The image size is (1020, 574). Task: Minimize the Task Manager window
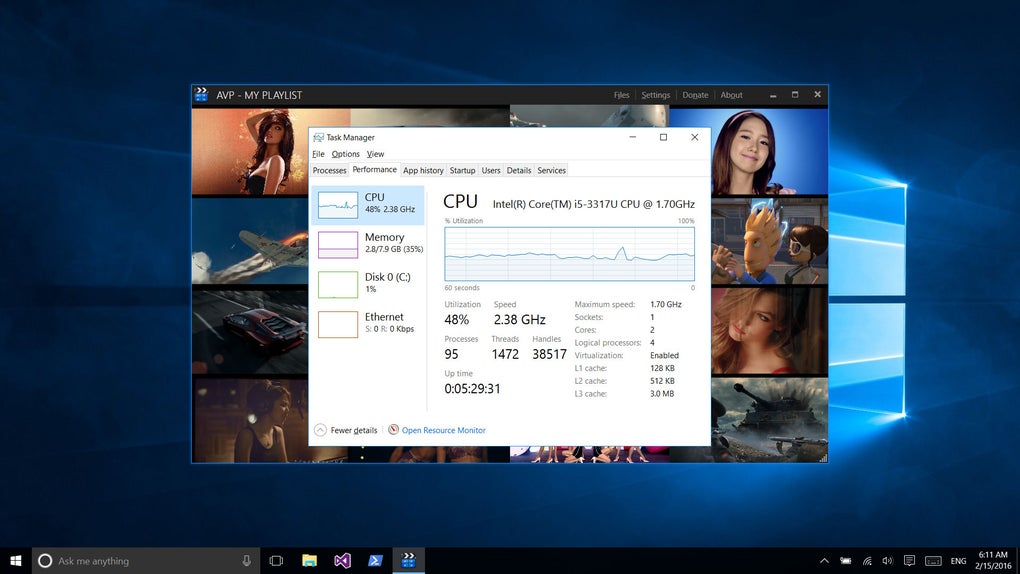point(632,137)
